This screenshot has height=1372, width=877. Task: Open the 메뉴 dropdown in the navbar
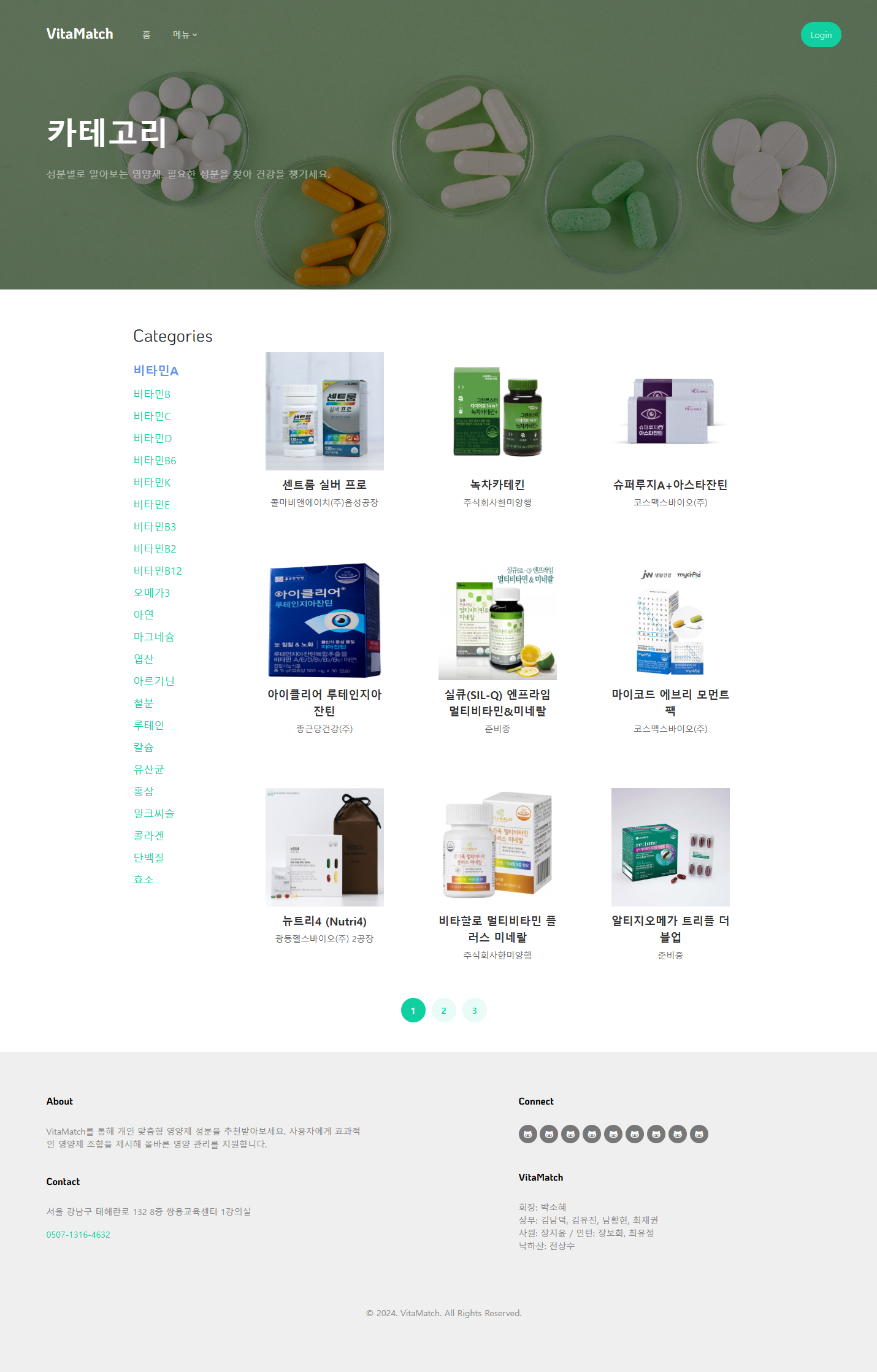click(x=185, y=35)
